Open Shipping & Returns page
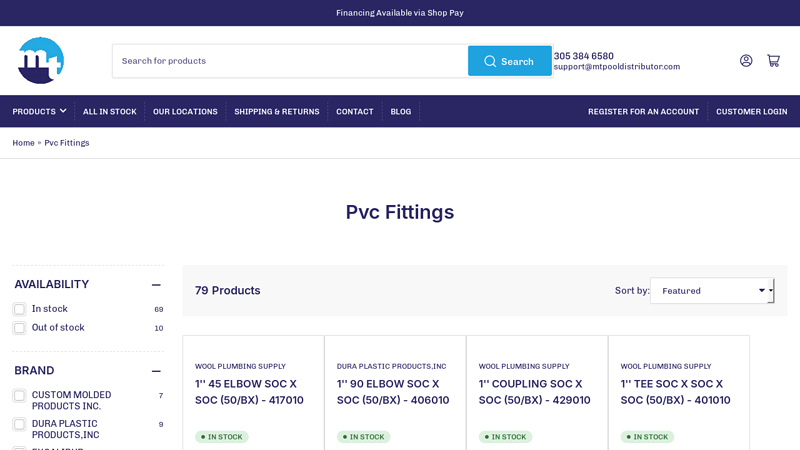800x450 pixels. pyautogui.click(x=276, y=112)
